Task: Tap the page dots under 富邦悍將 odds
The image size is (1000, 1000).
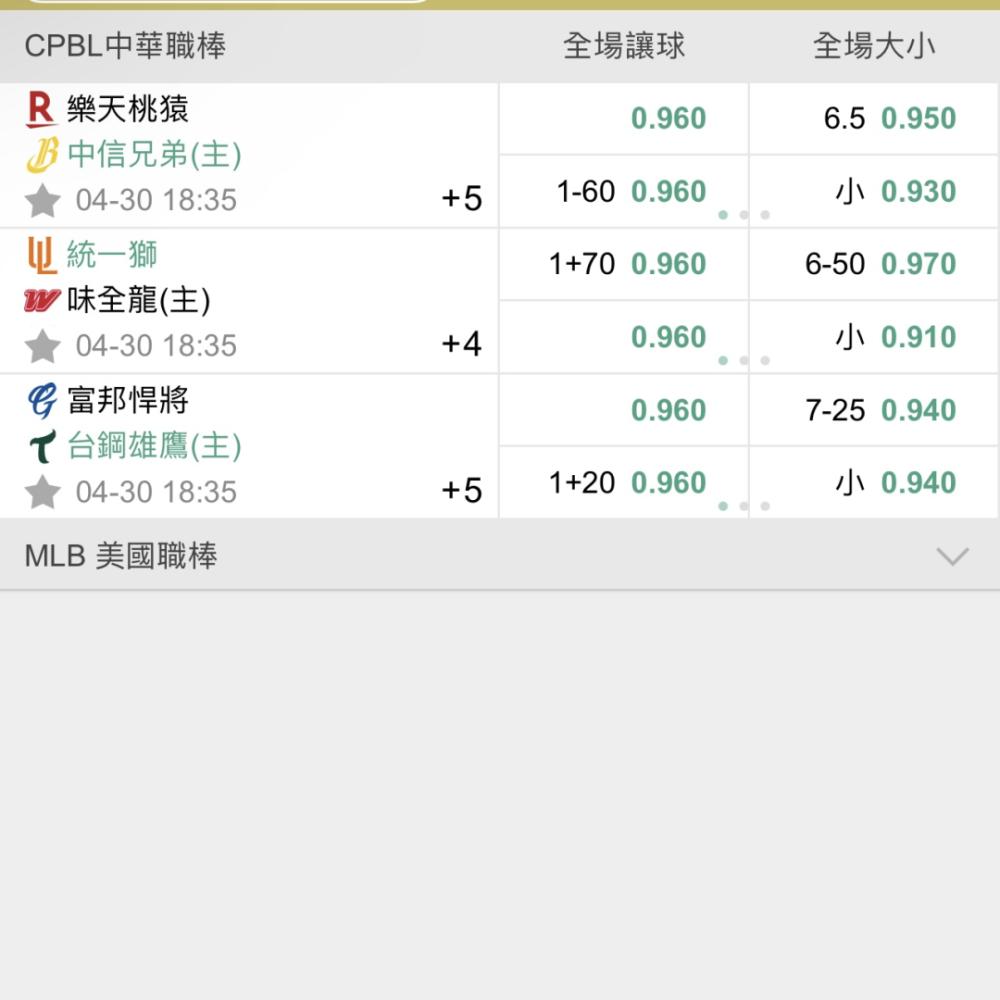Action: tap(744, 506)
